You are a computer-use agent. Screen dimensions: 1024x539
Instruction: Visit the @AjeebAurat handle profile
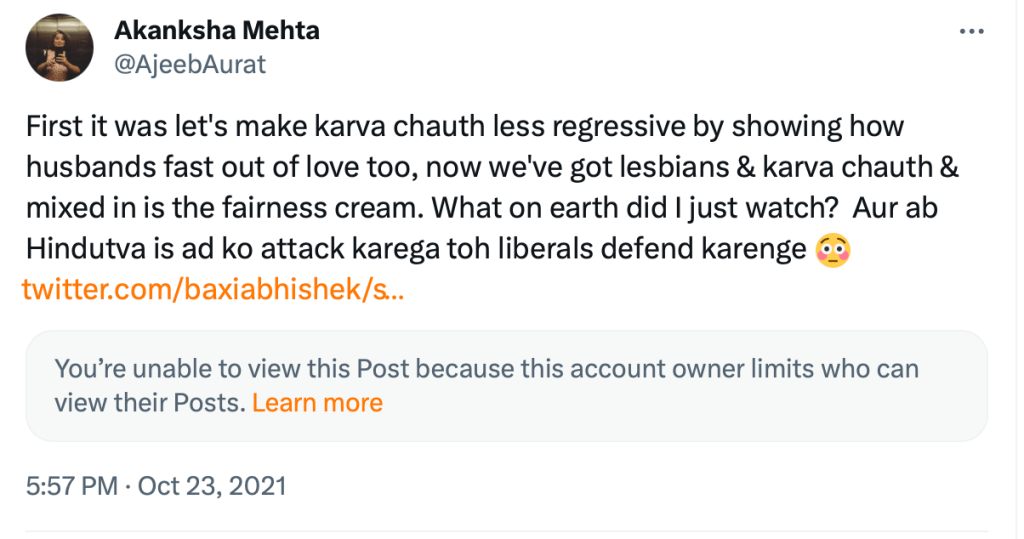pyautogui.click(x=190, y=65)
